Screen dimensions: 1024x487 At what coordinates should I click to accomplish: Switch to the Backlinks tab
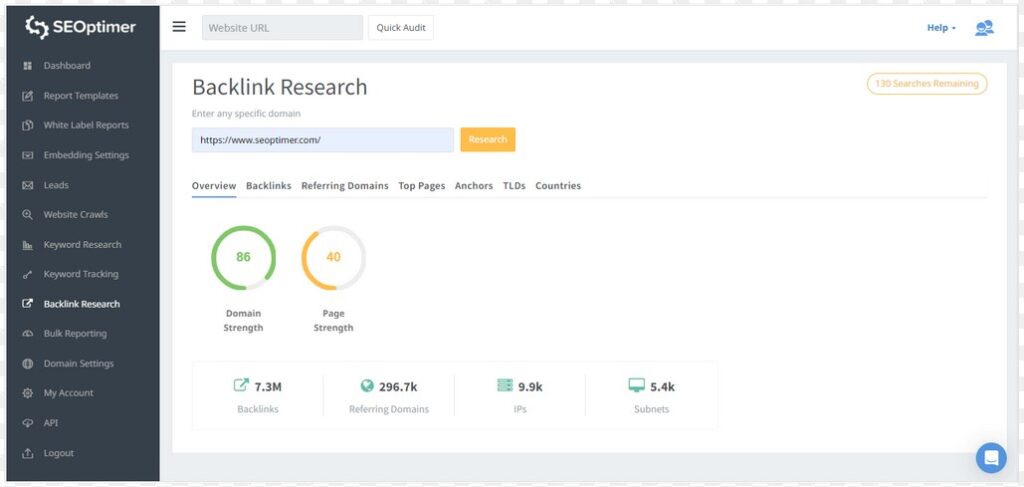coord(268,186)
